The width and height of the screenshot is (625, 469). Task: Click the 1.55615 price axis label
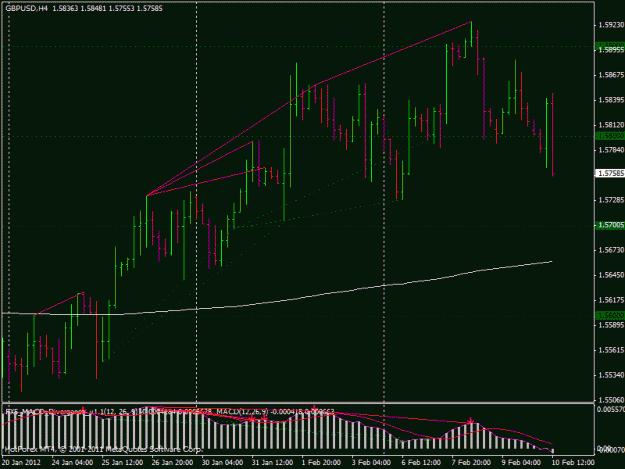(611, 350)
